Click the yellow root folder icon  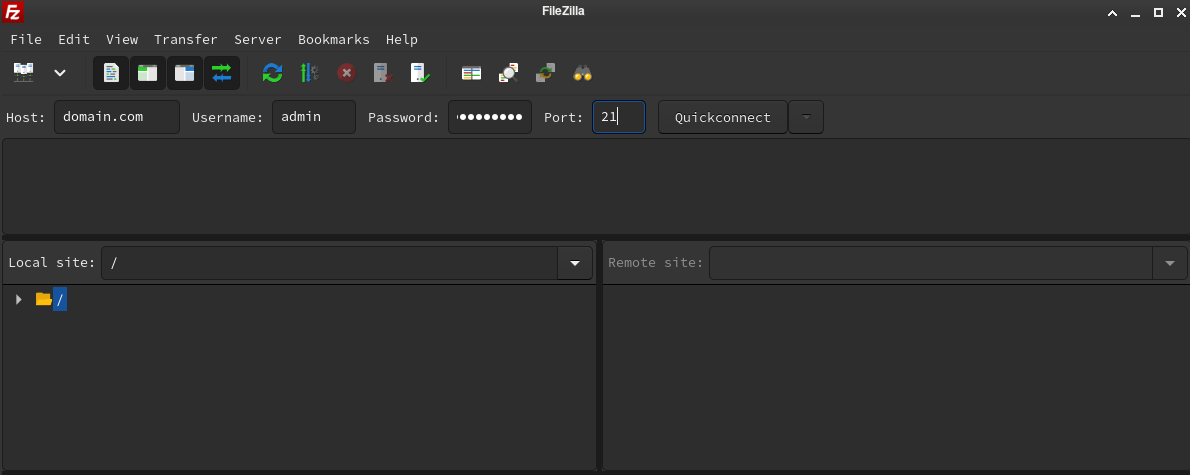click(x=43, y=299)
